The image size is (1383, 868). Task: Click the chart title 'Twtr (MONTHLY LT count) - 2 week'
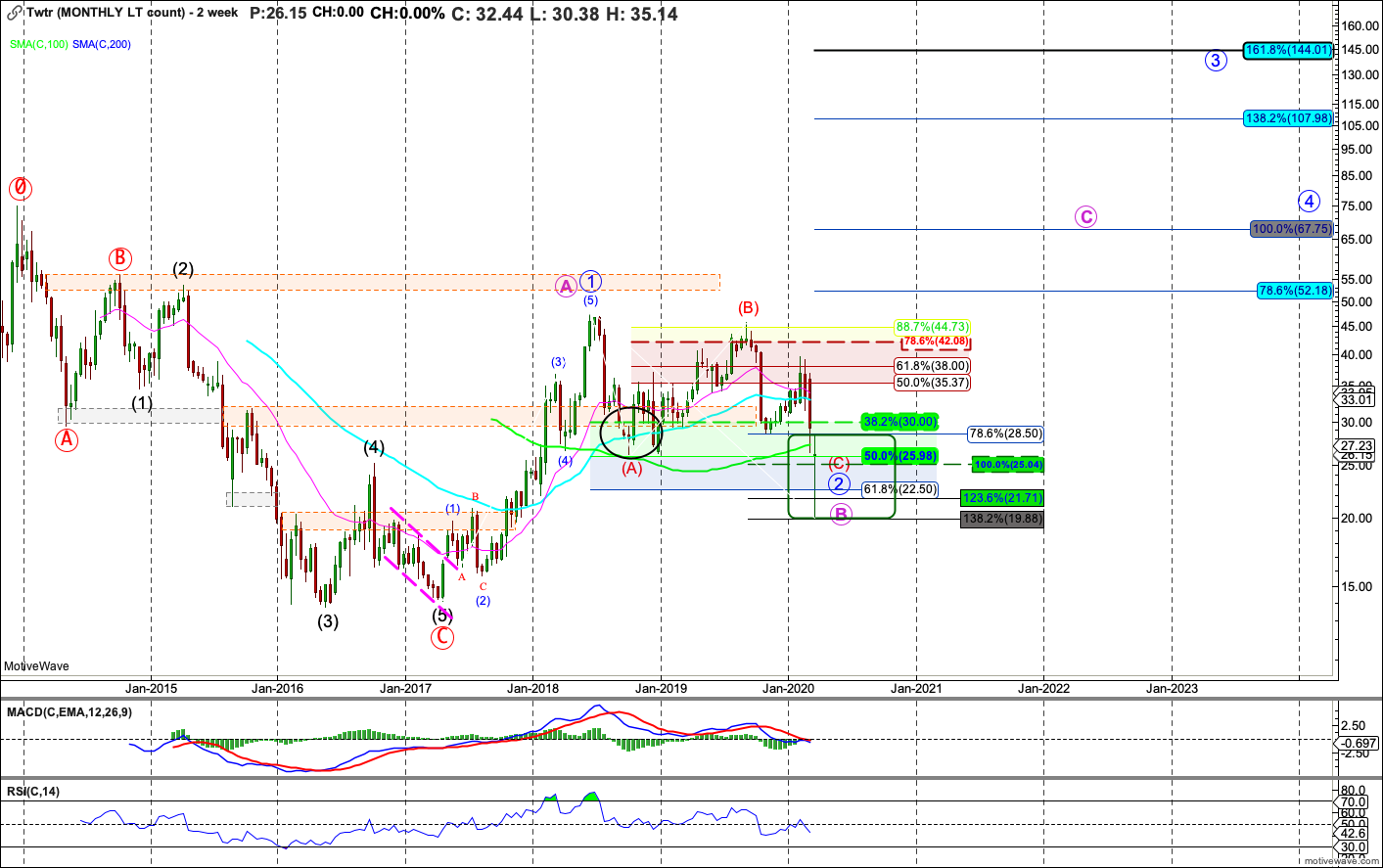pyautogui.click(x=131, y=13)
